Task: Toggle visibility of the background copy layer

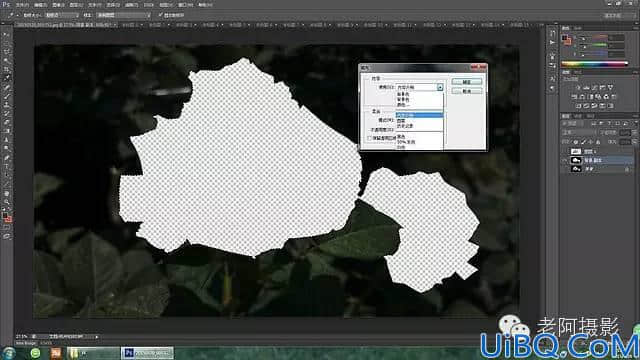Action: coord(565,160)
